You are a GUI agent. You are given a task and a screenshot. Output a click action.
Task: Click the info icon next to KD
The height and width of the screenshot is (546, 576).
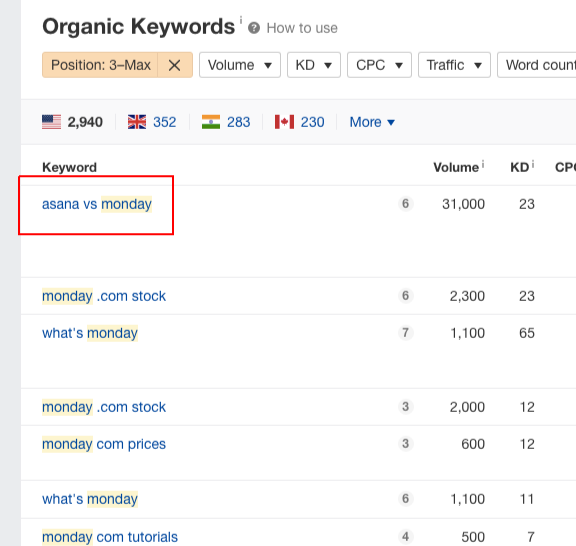pos(533,164)
